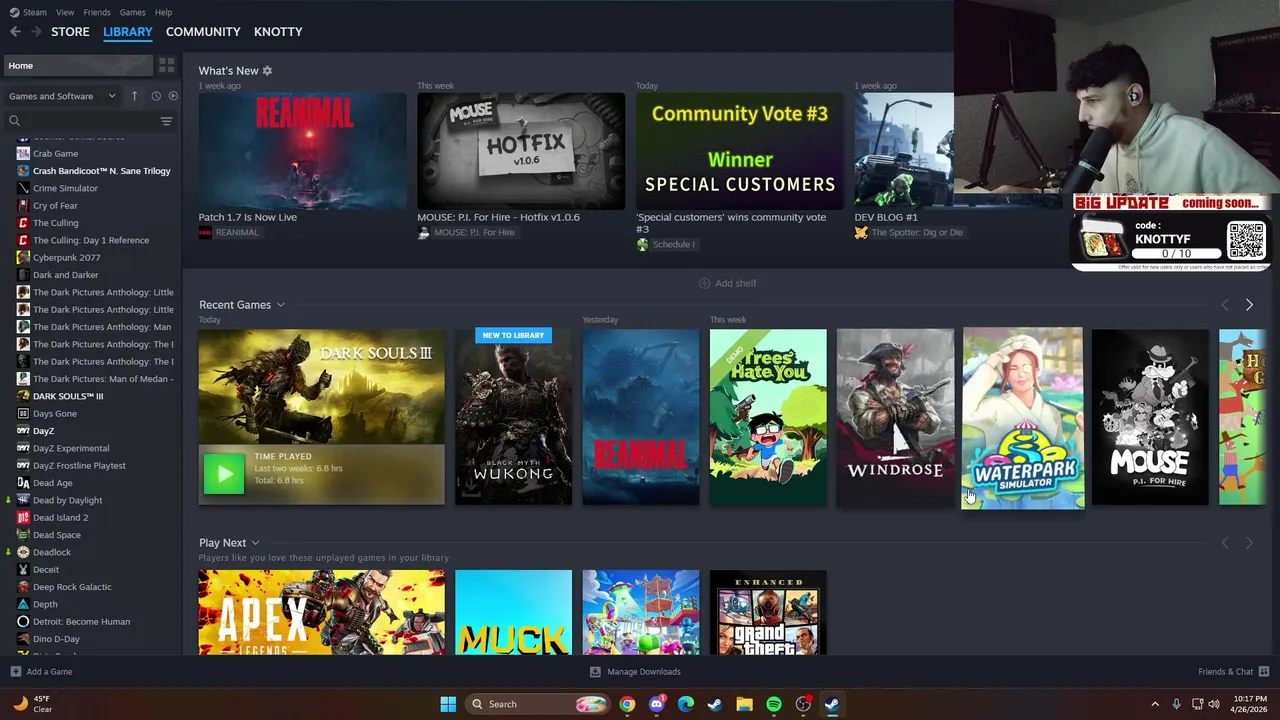Open REANIMAL card in Recent Games
The image size is (1280, 720).
pos(641,417)
